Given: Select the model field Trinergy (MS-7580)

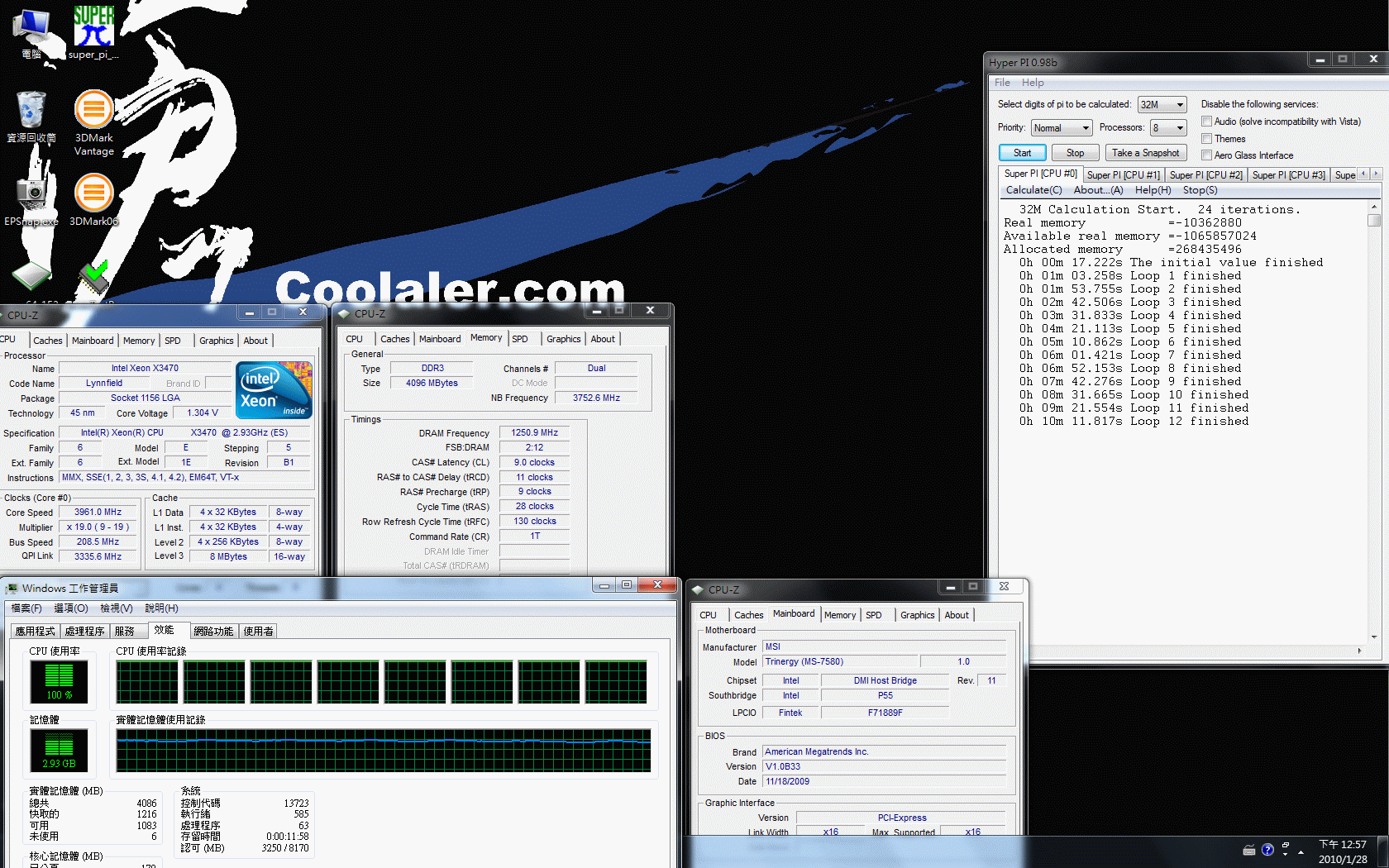Looking at the screenshot, I should [840, 662].
